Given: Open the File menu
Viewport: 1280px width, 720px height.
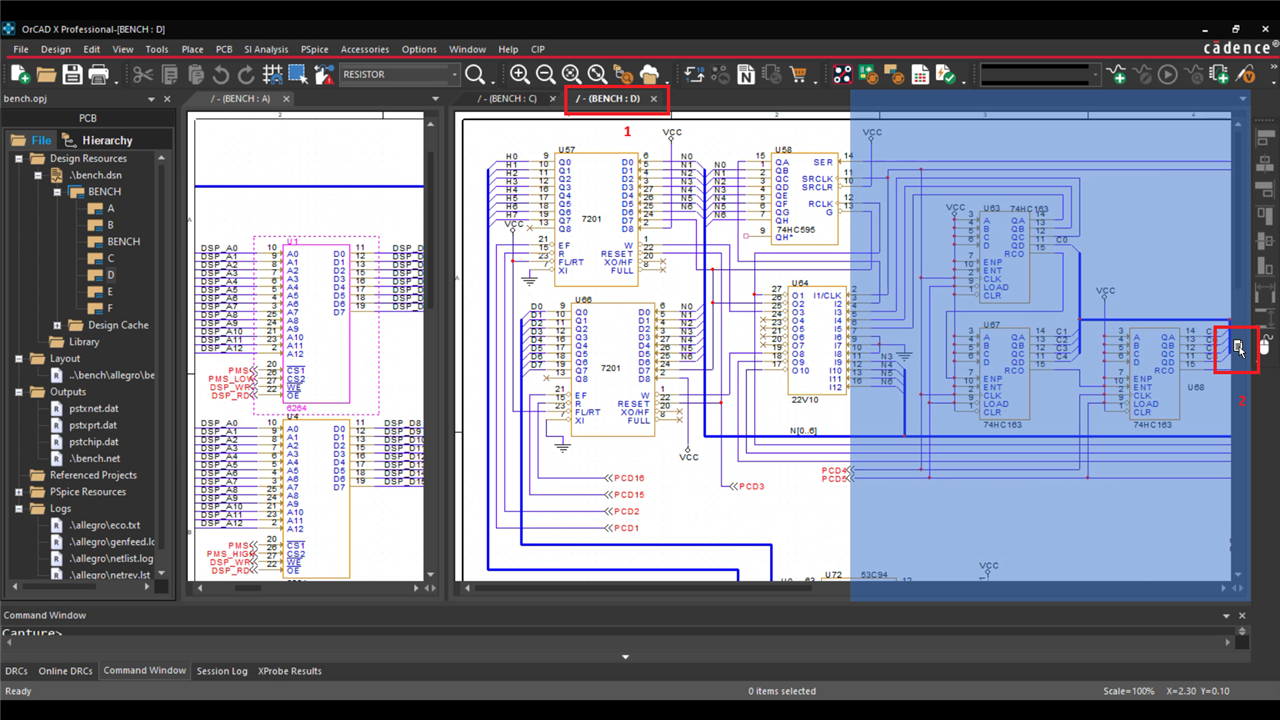Looking at the screenshot, I should pyautogui.click(x=21, y=49).
